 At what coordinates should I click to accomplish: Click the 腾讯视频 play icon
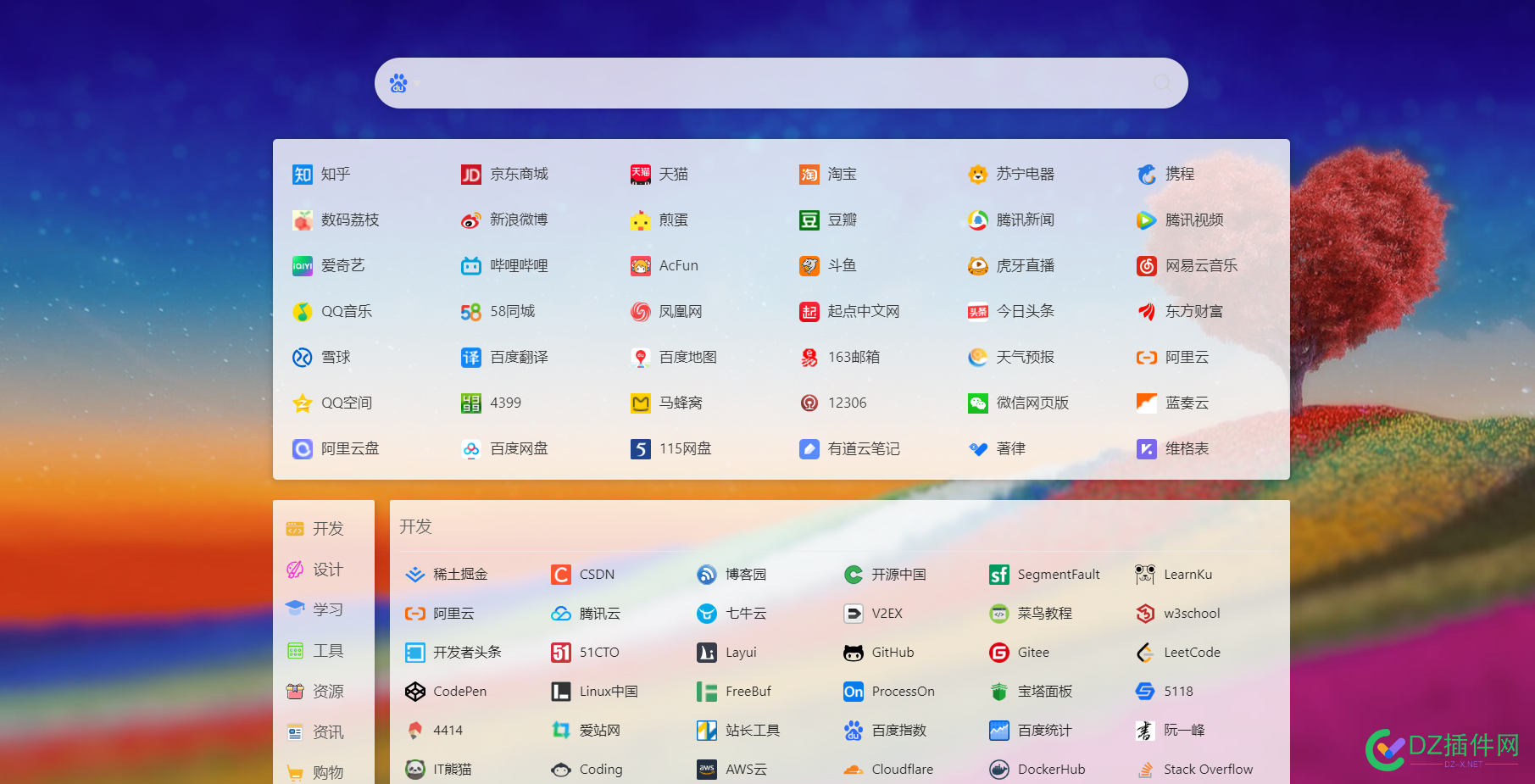coord(1147,220)
